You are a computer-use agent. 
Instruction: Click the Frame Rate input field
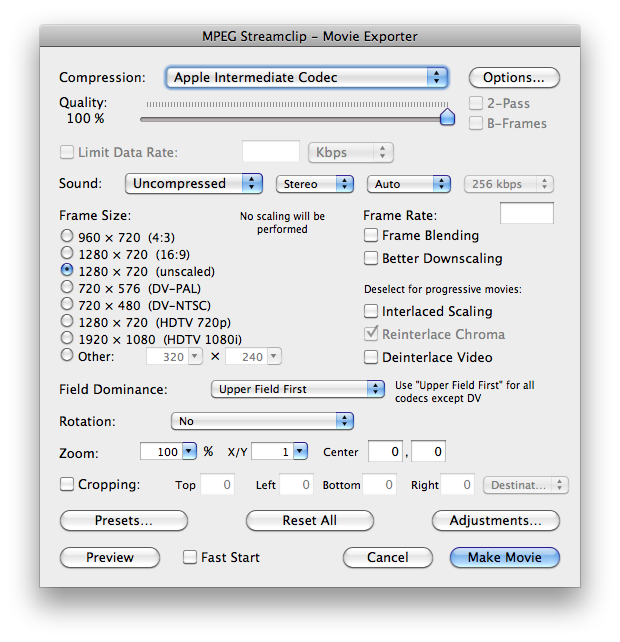pos(527,213)
